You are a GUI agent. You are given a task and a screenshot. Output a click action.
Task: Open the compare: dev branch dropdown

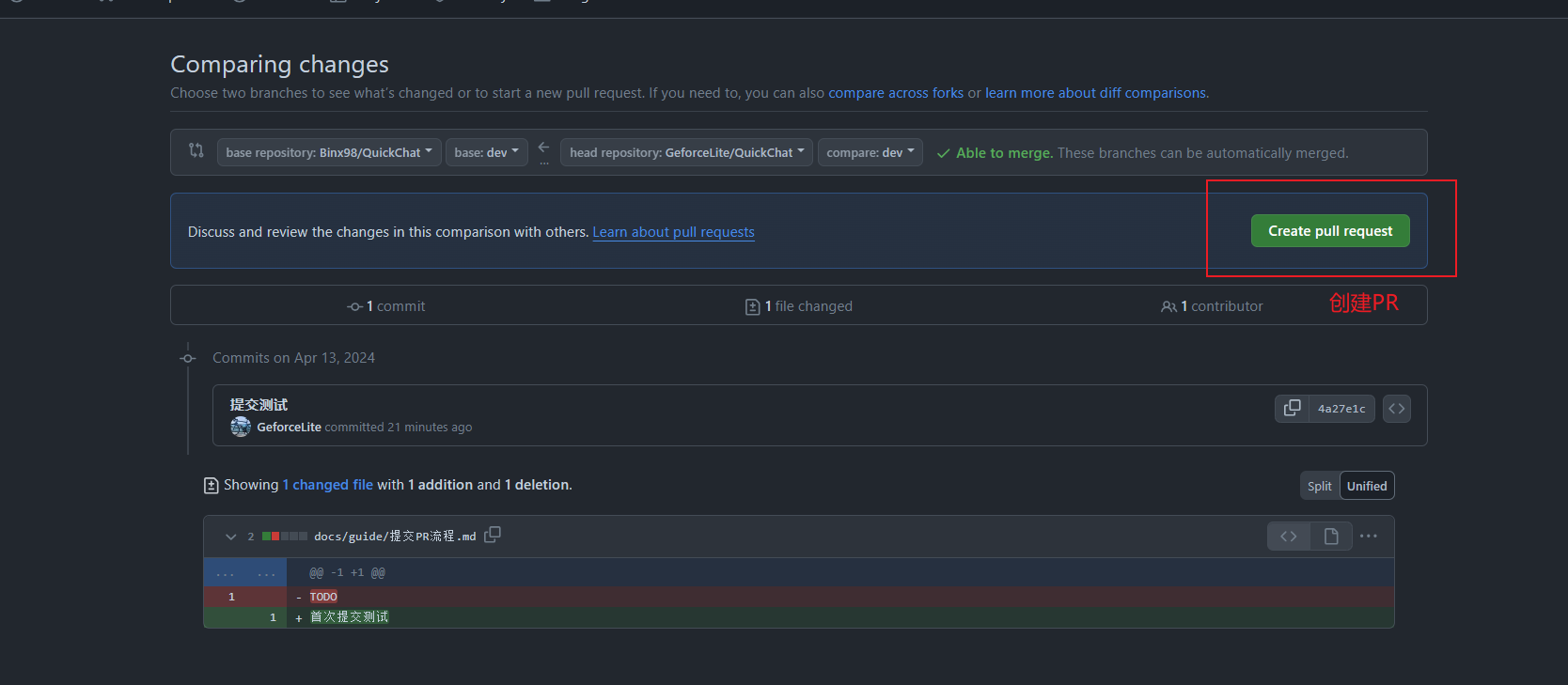[x=870, y=152]
